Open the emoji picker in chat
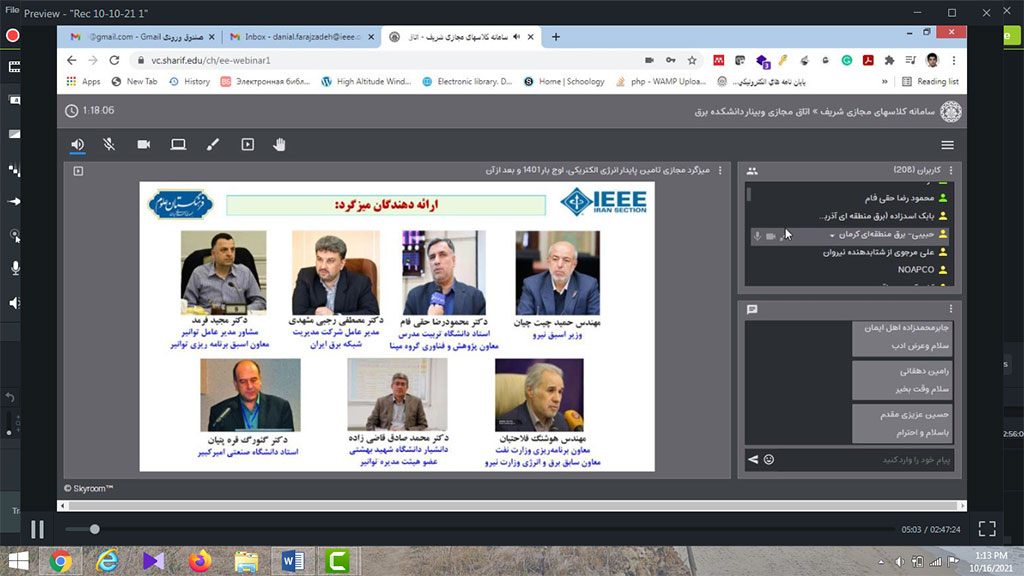The height and width of the screenshot is (576, 1024). click(x=769, y=459)
